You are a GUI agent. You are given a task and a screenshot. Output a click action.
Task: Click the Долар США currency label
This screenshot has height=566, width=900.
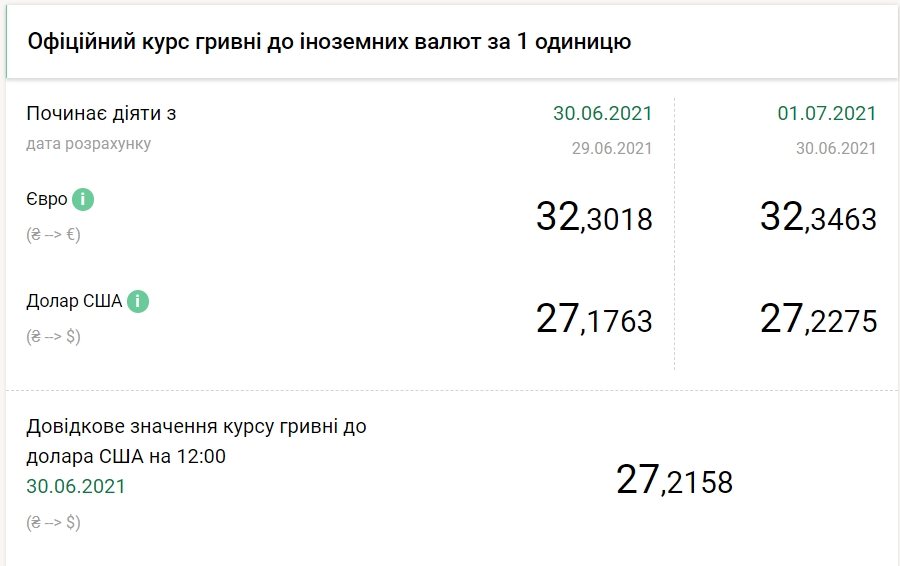pos(74,301)
